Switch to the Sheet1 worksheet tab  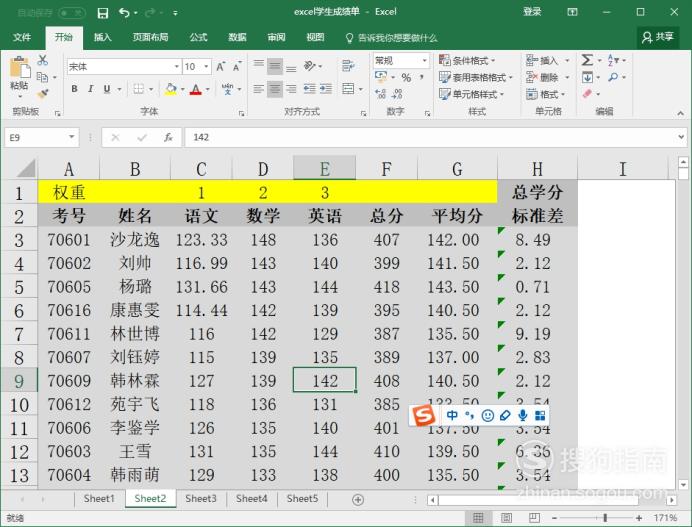[x=99, y=499]
